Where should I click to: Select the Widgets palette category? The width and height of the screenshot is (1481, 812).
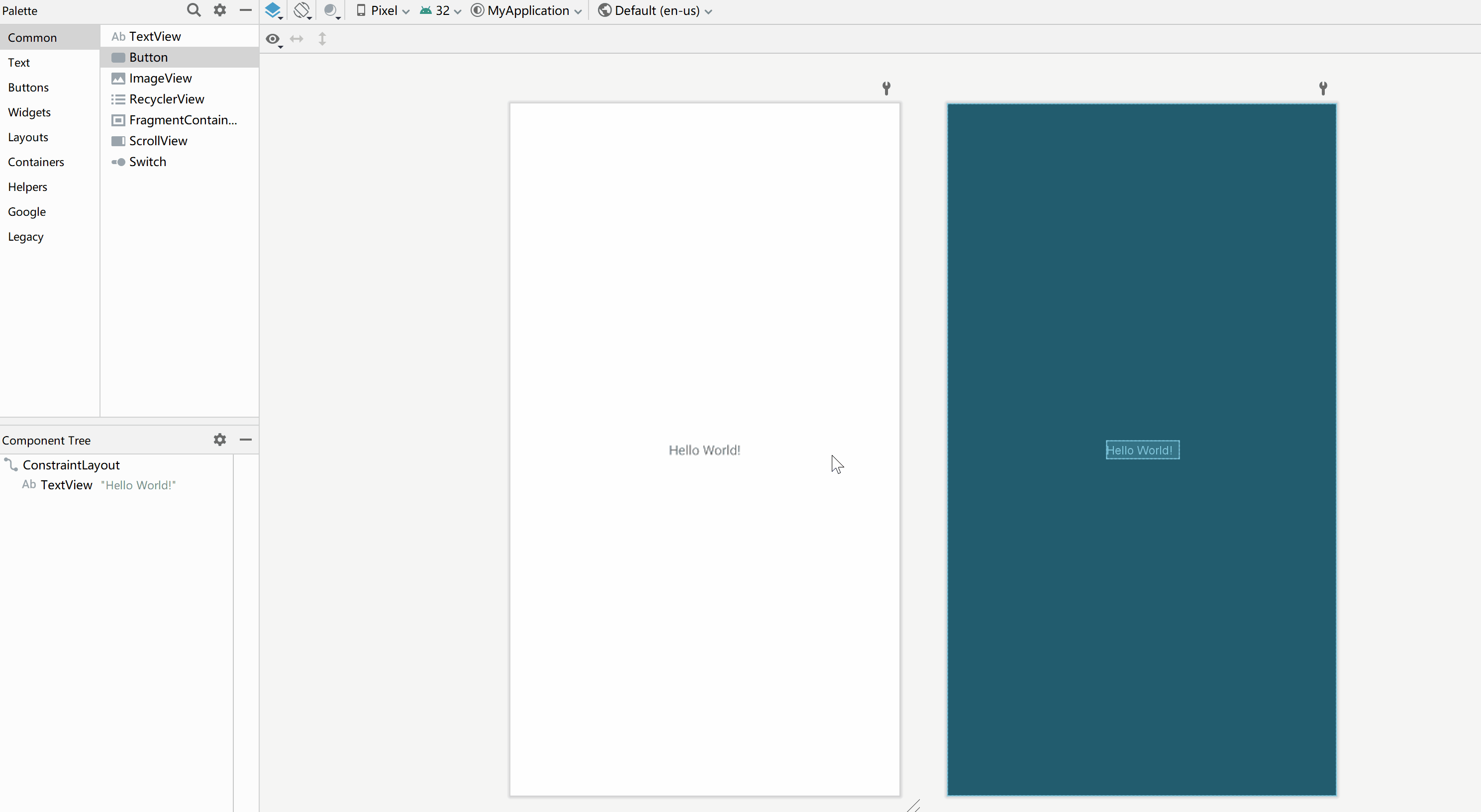point(29,112)
